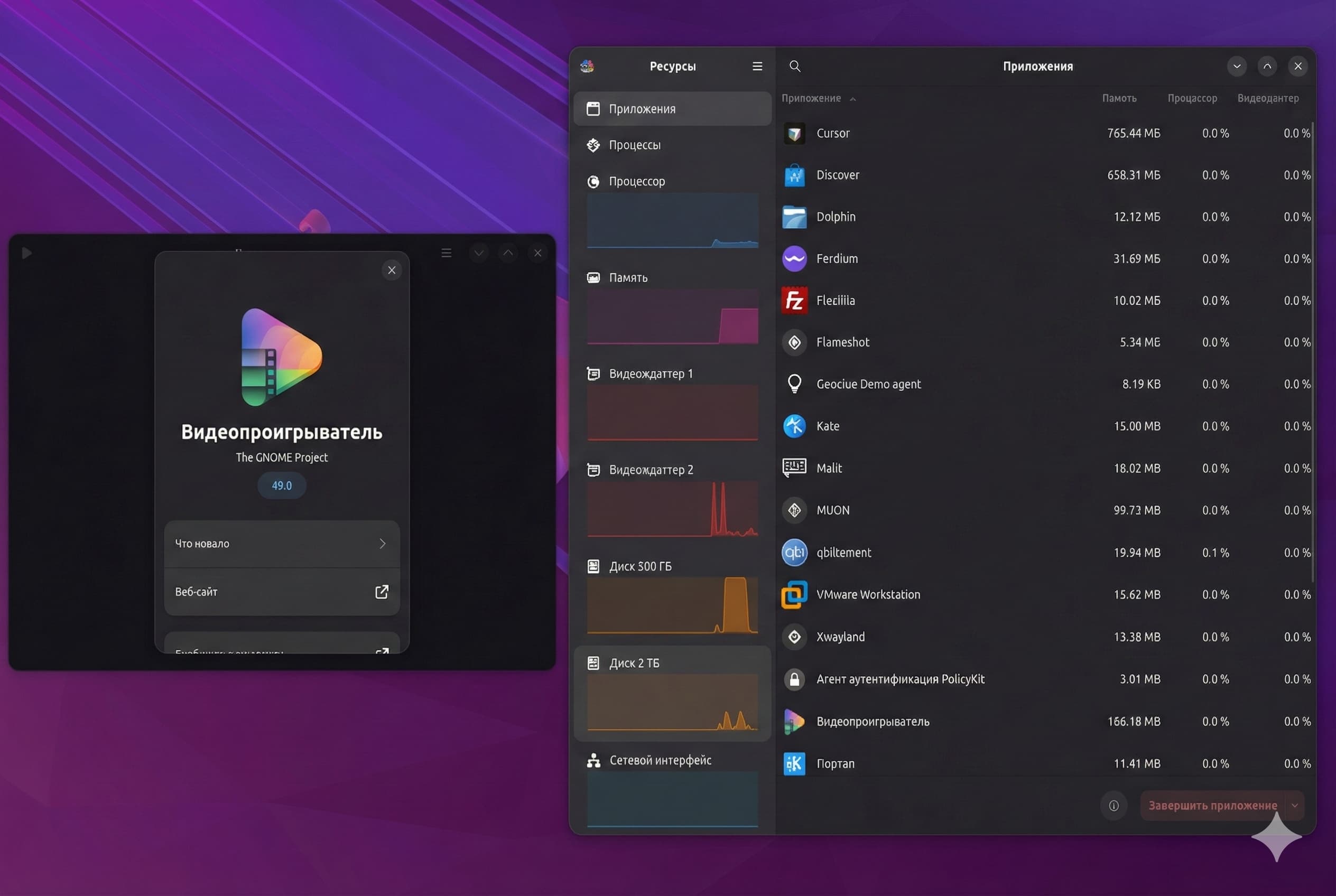Open the Приложения sidebar tab
1336x896 pixels.
click(672, 109)
